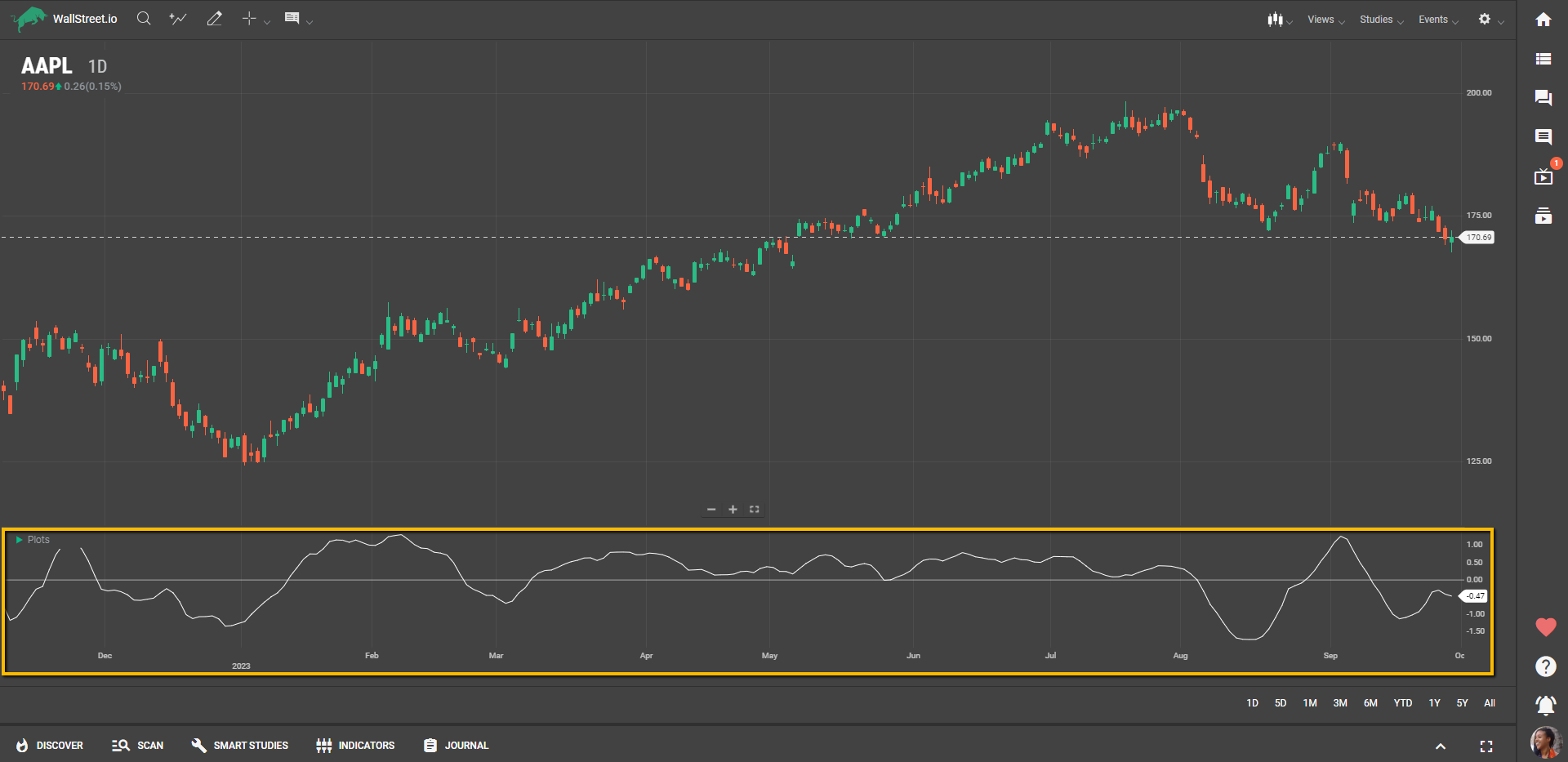Screen dimensions: 1568x762
Task: Zoom in chart with plus button
Action: click(733, 510)
